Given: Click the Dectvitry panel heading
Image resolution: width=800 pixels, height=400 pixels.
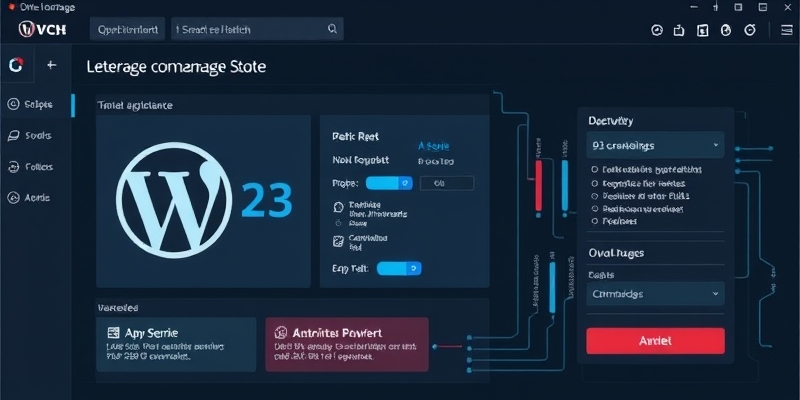Looking at the screenshot, I should click(611, 121).
